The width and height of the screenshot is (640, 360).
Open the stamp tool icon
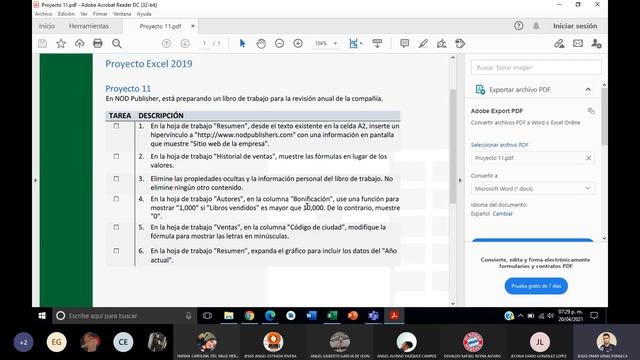click(x=460, y=43)
